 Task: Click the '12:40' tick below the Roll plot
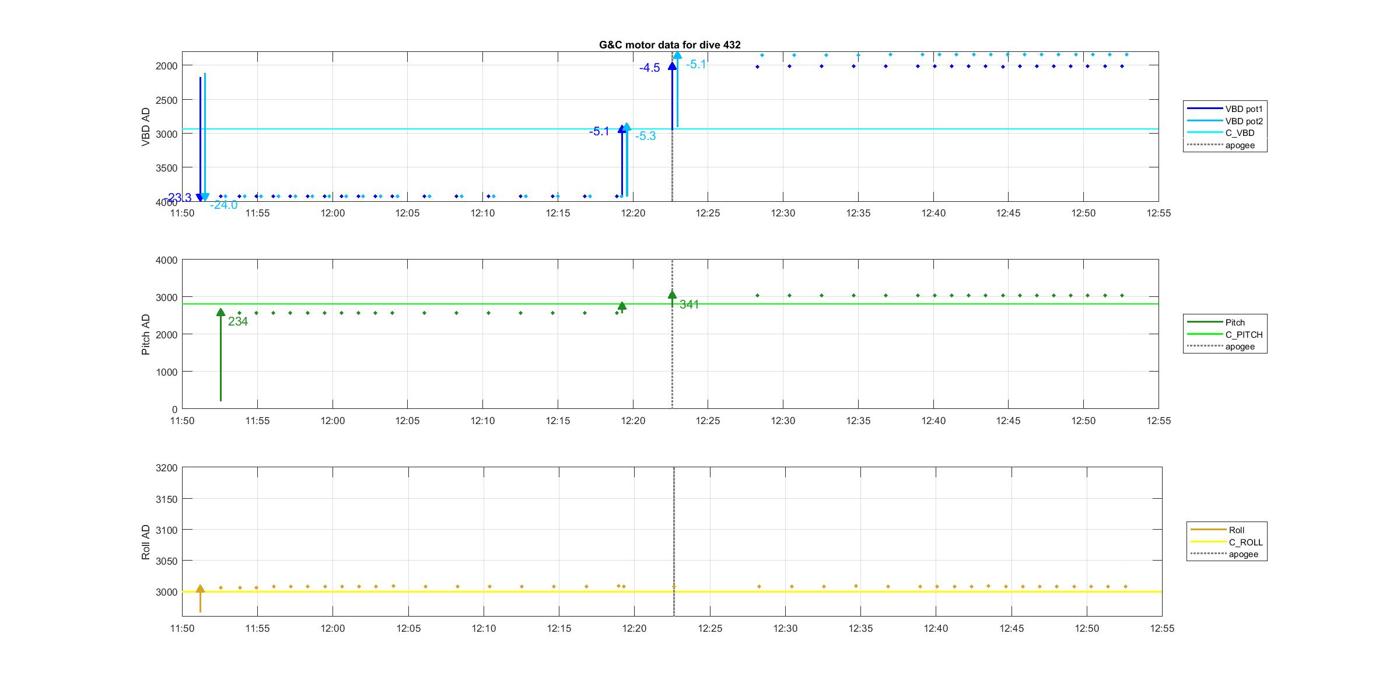(936, 629)
